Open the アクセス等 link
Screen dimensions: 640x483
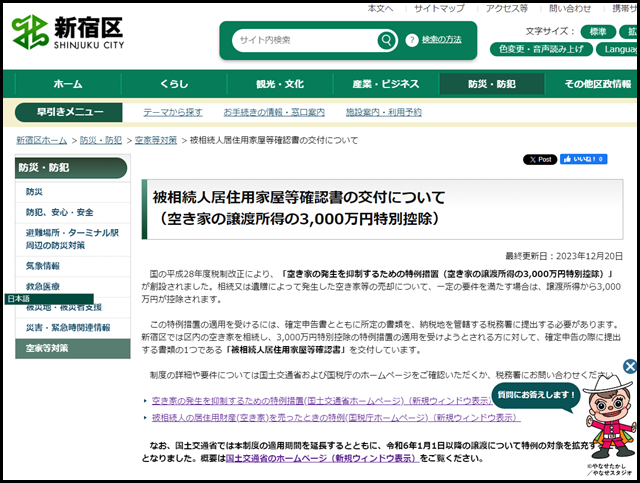click(507, 8)
